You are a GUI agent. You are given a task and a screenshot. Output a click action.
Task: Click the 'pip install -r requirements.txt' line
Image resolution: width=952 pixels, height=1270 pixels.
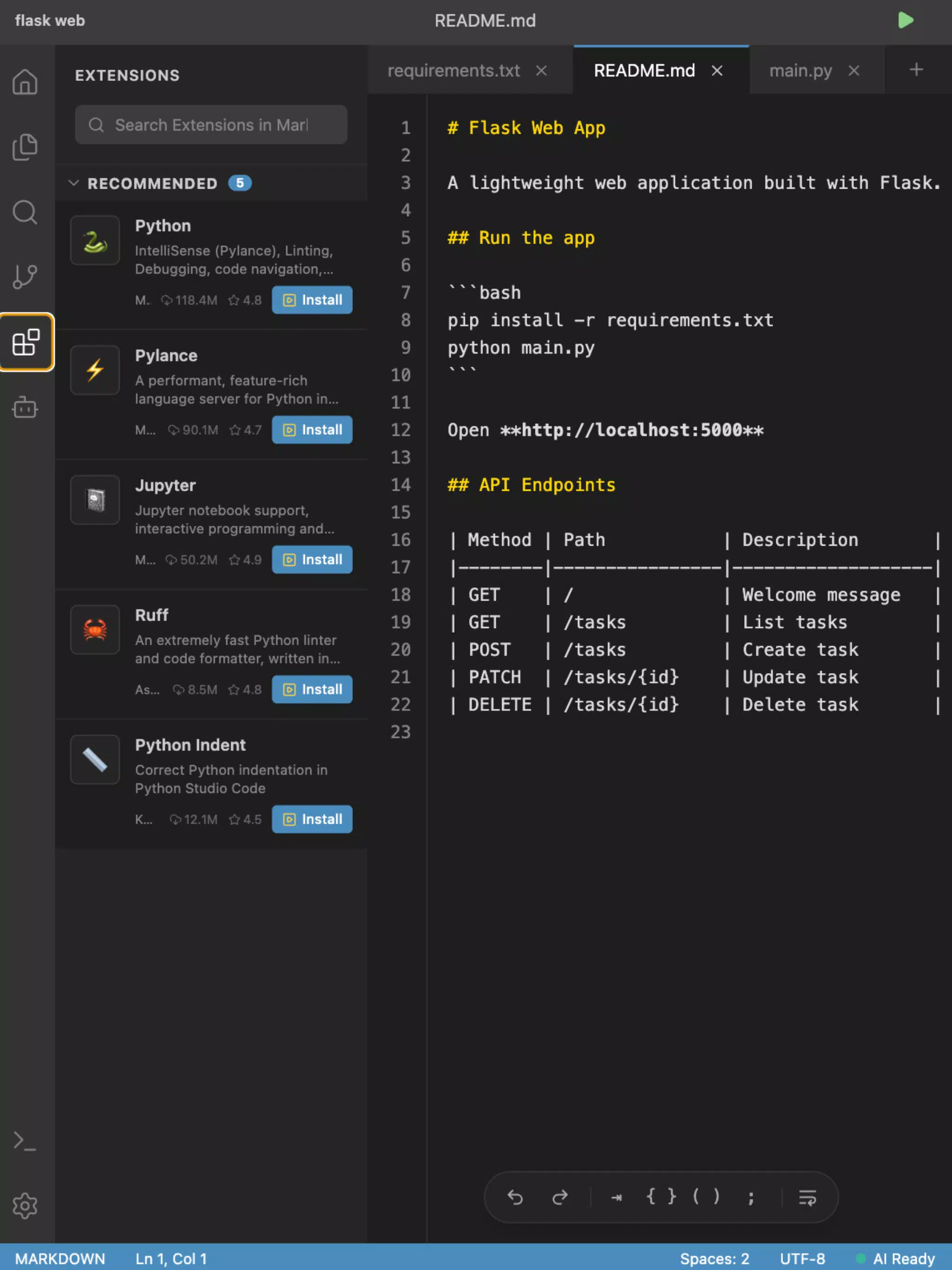pos(610,320)
